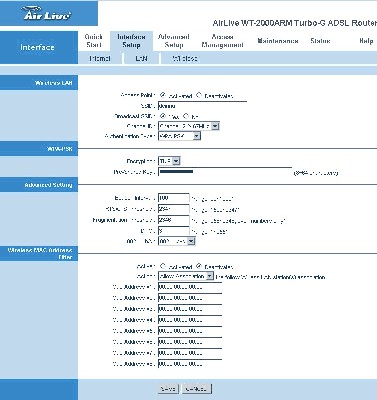Viewport: 377px width, 400px height.
Task: Select Access Point Deactivated radio button
Action: (x=199, y=95)
